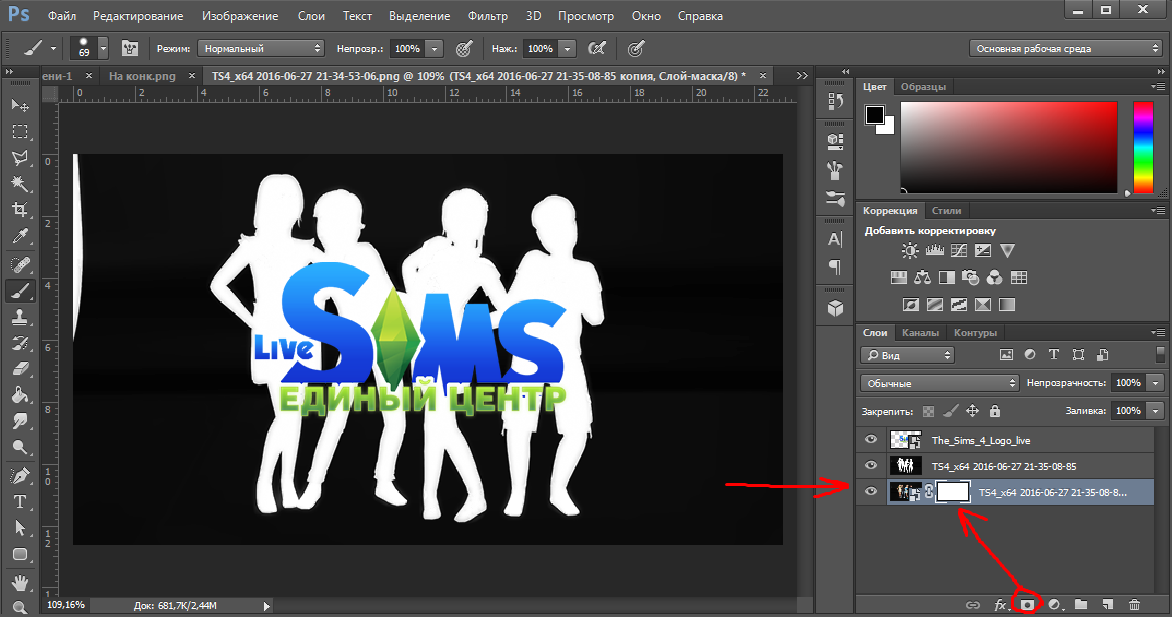Image resolution: width=1172 pixels, height=617 pixels.
Task: Open the History panel icon
Action: (x=836, y=101)
